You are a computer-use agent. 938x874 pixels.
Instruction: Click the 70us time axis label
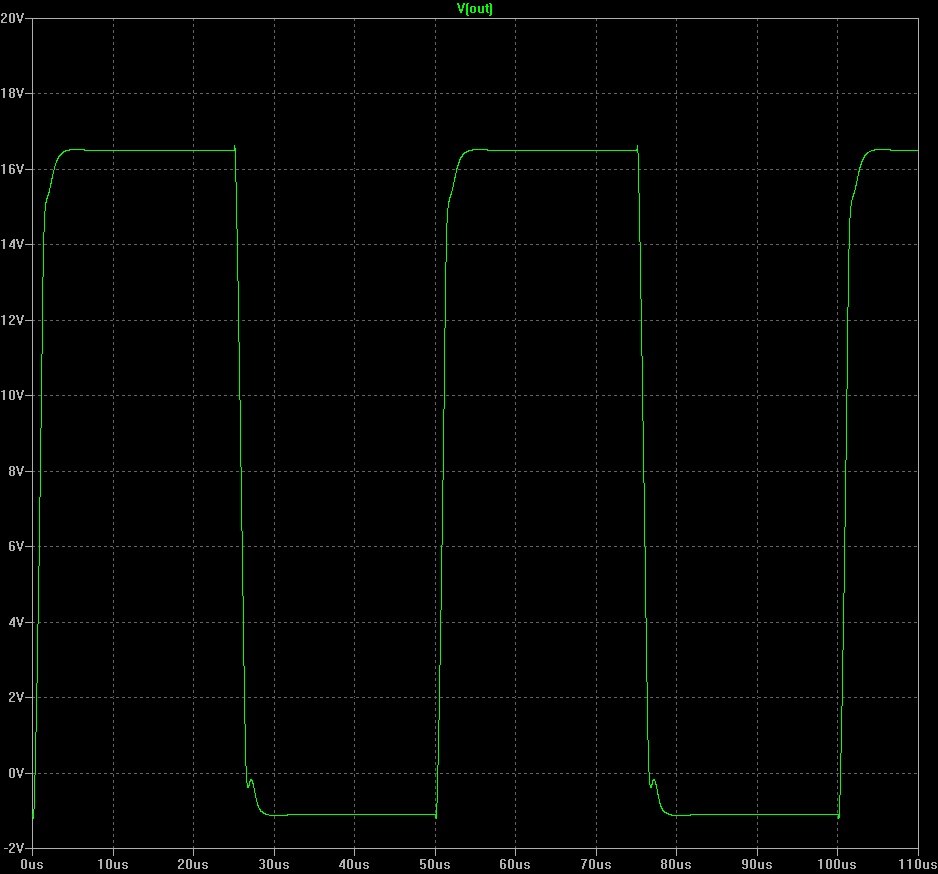pyautogui.click(x=596, y=864)
